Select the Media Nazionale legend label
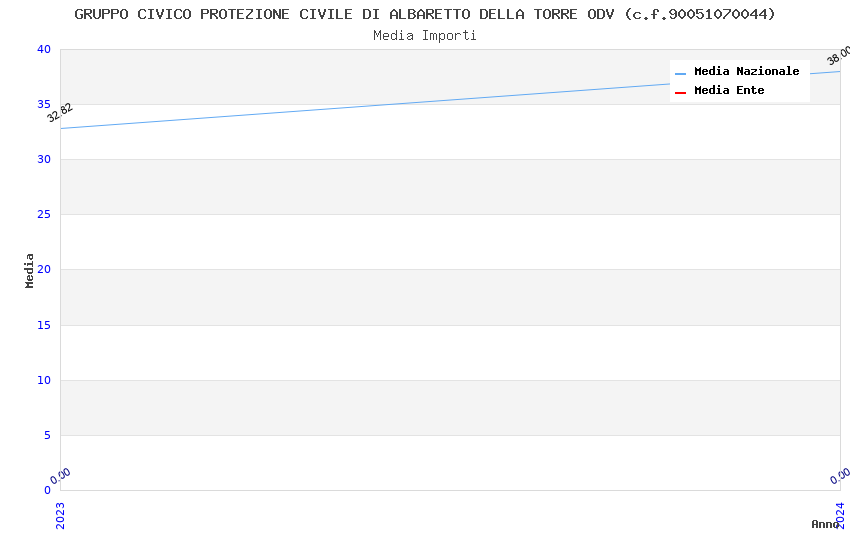 click(x=746, y=72)
